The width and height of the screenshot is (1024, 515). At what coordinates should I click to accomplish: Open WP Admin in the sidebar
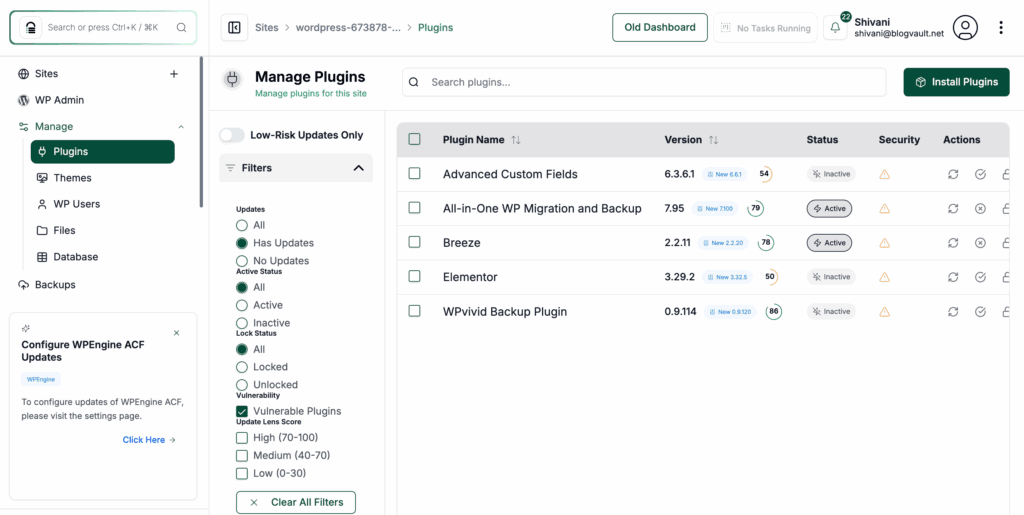(59, 100)
